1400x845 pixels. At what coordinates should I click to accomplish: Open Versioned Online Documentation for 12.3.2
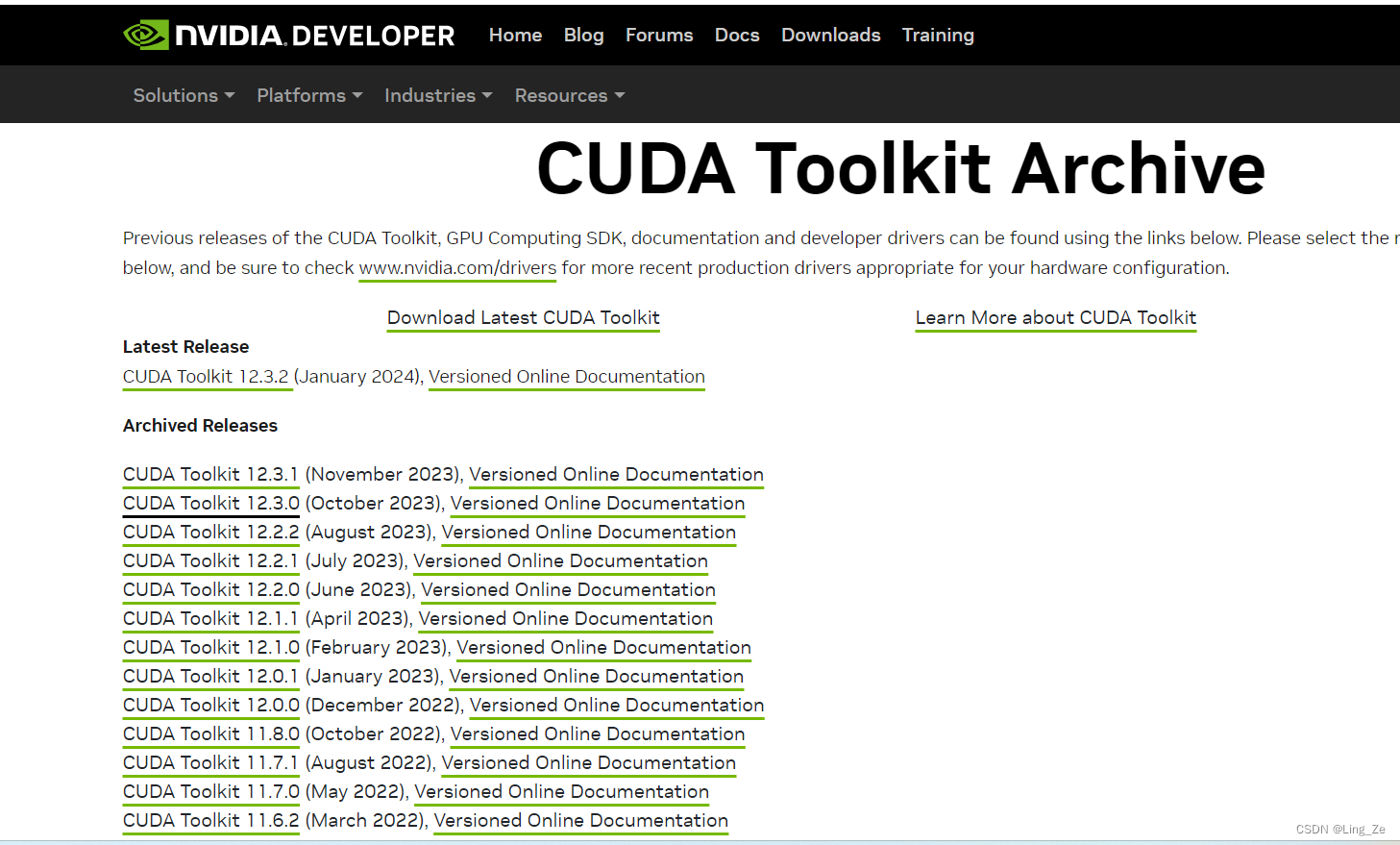point(567,377)
